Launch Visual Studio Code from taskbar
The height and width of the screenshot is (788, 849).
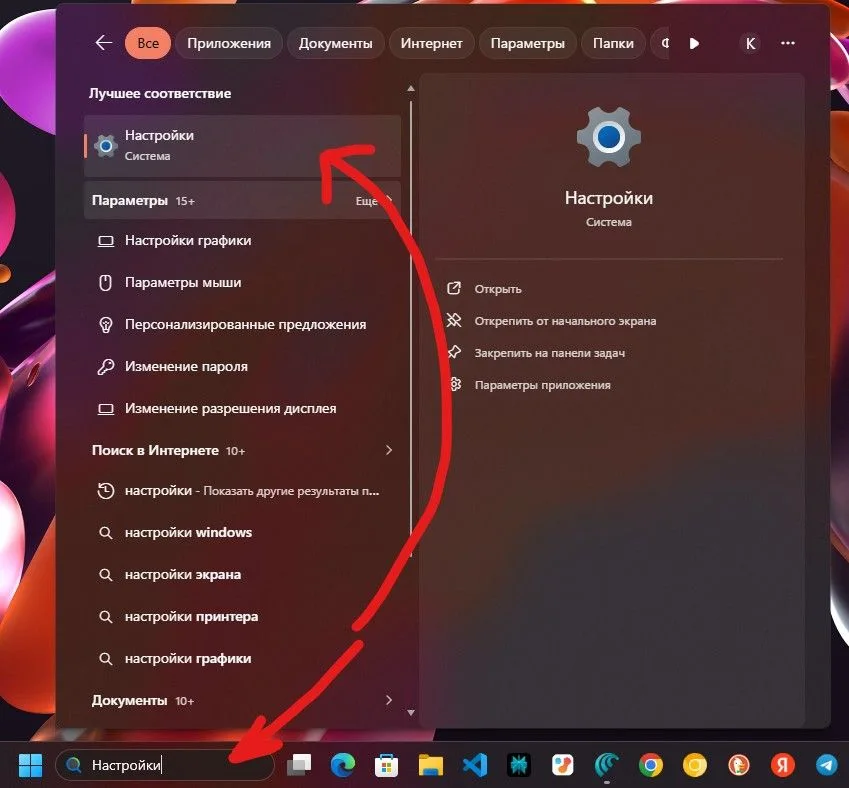(474, 766)
